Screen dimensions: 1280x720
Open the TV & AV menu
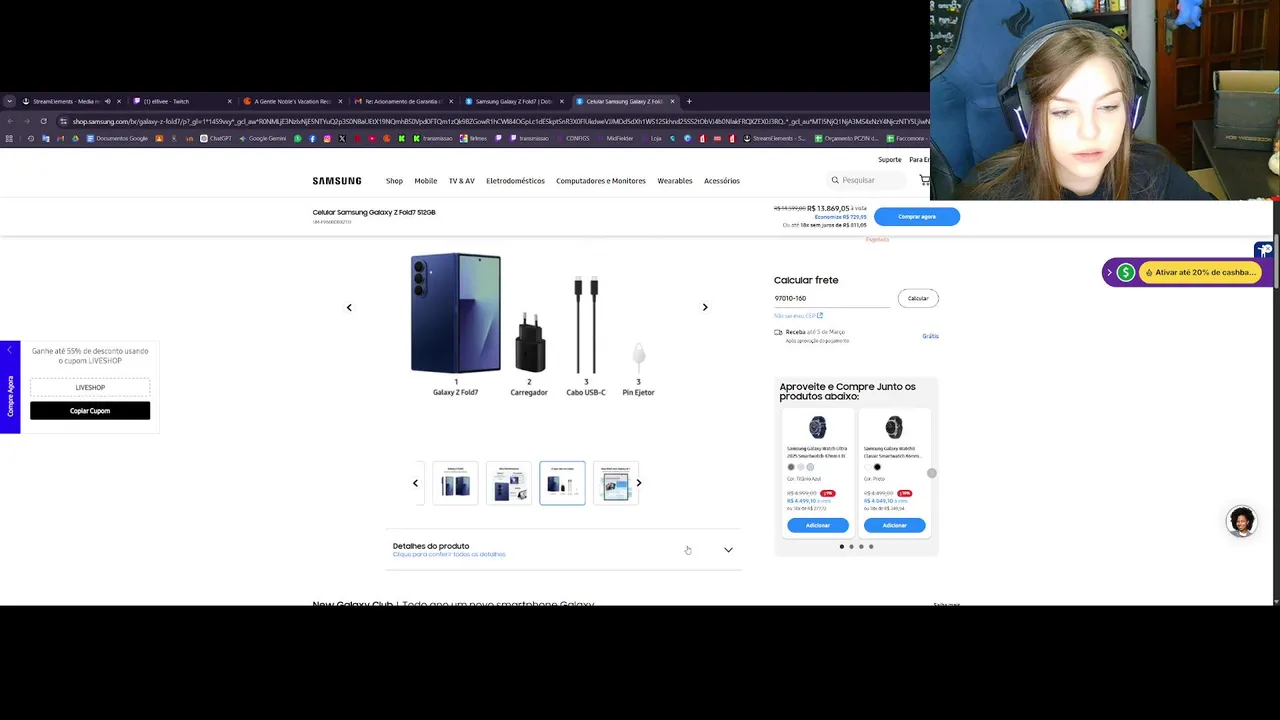462,181
